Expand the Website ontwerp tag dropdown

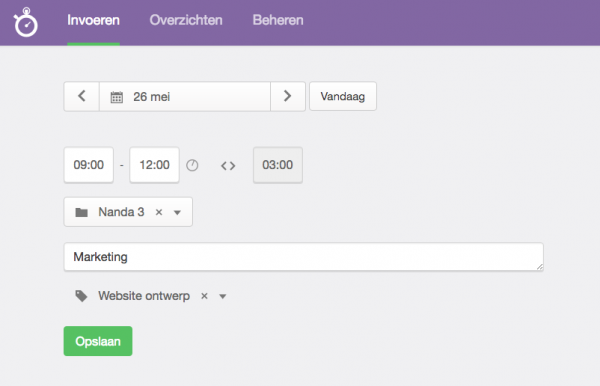tap(223, 296)
